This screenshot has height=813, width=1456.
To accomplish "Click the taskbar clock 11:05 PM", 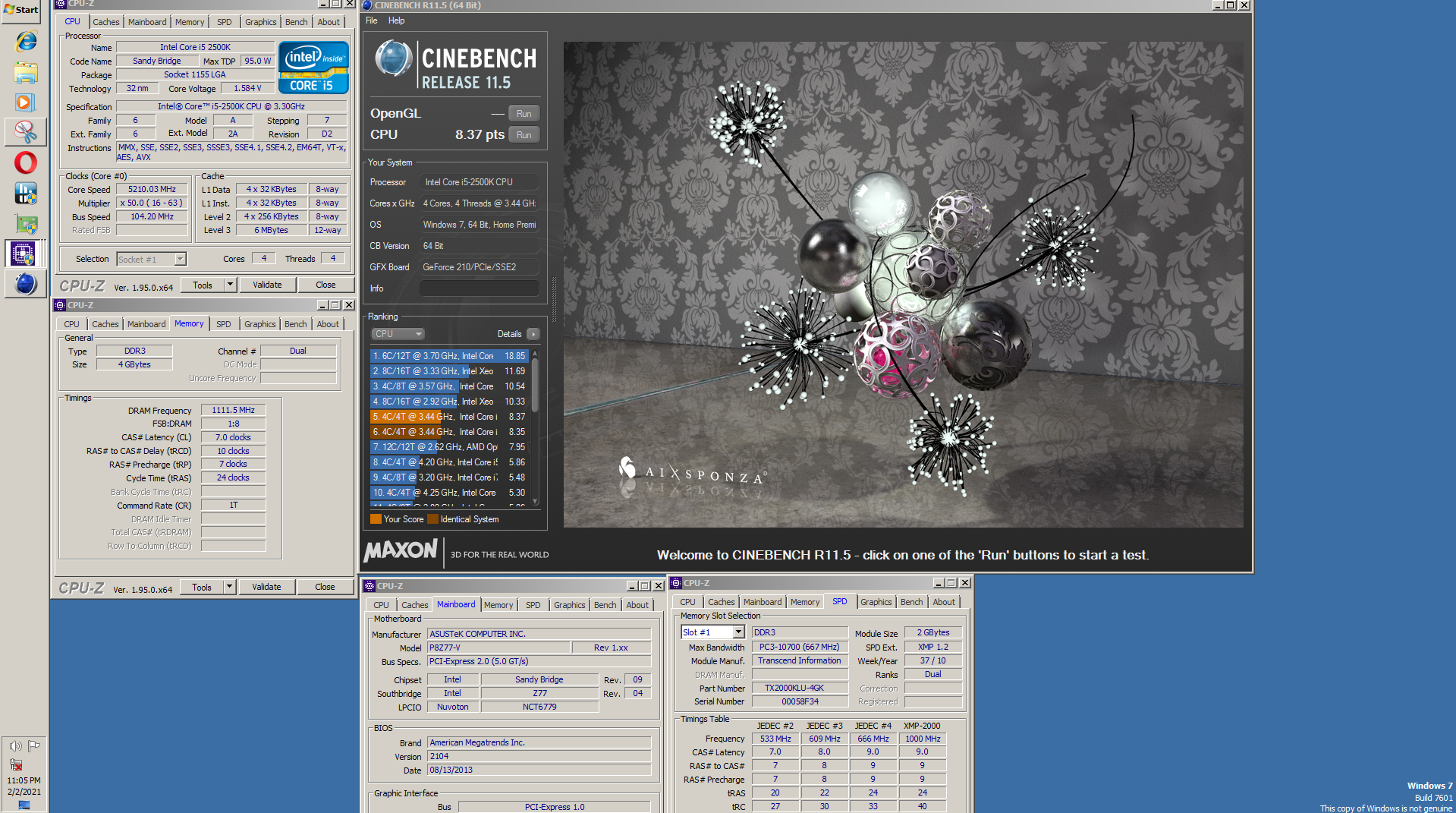I will coord(24,780).
